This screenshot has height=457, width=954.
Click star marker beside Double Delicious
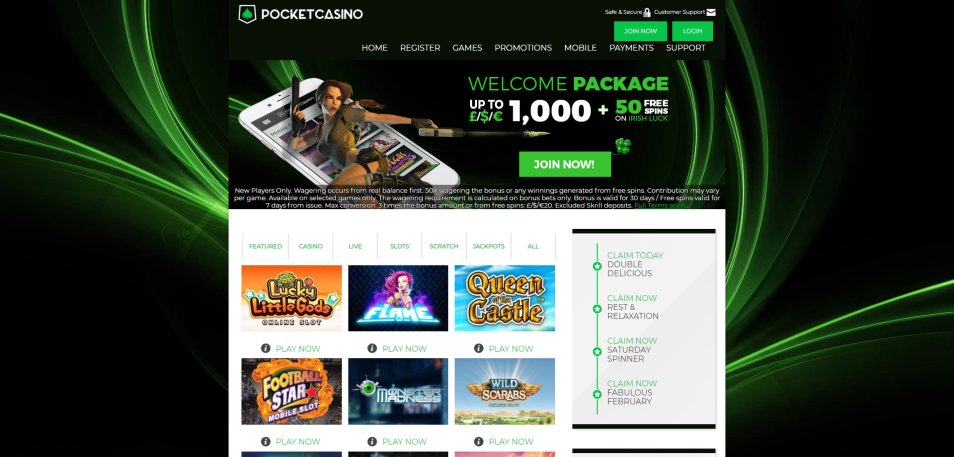[597, 266]
